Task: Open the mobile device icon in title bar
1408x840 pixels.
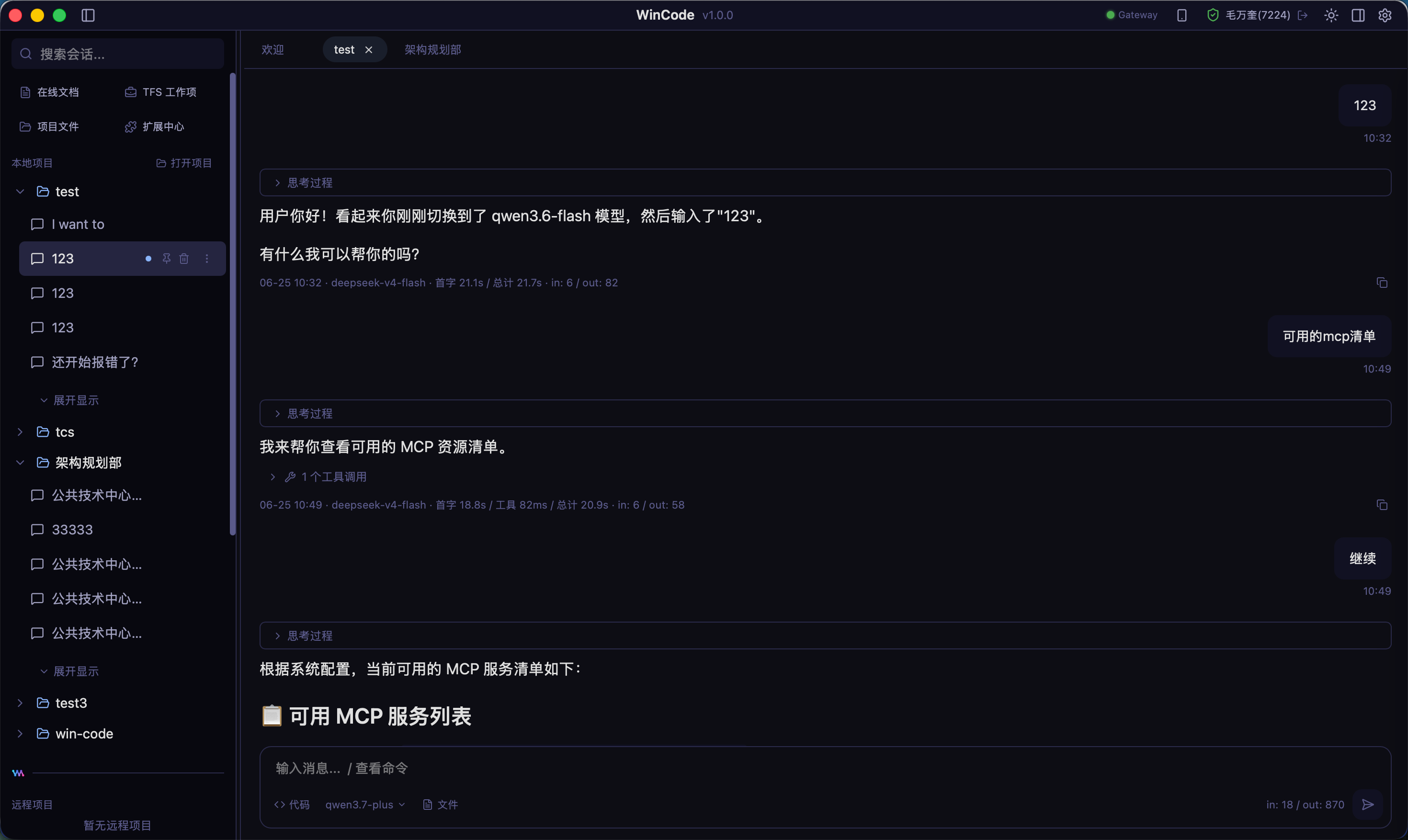Action: tap(1181, 15)
